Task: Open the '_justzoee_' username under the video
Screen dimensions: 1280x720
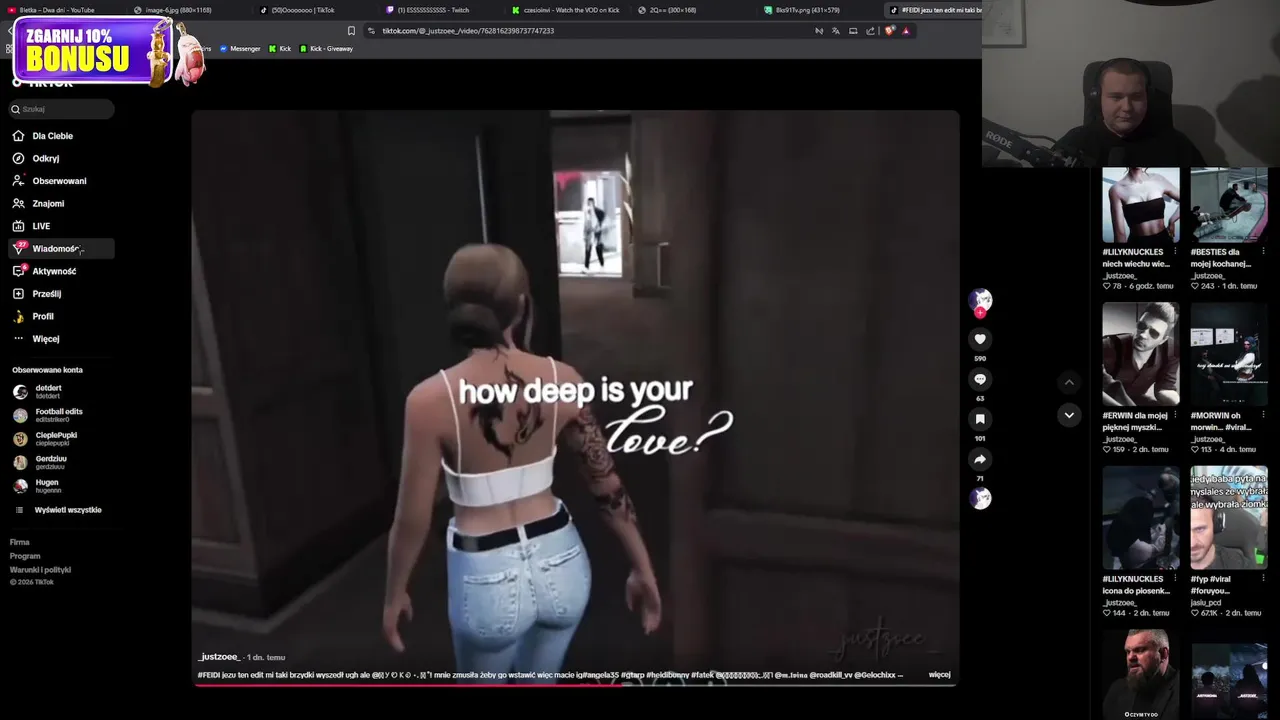Action: click(218, 657)
